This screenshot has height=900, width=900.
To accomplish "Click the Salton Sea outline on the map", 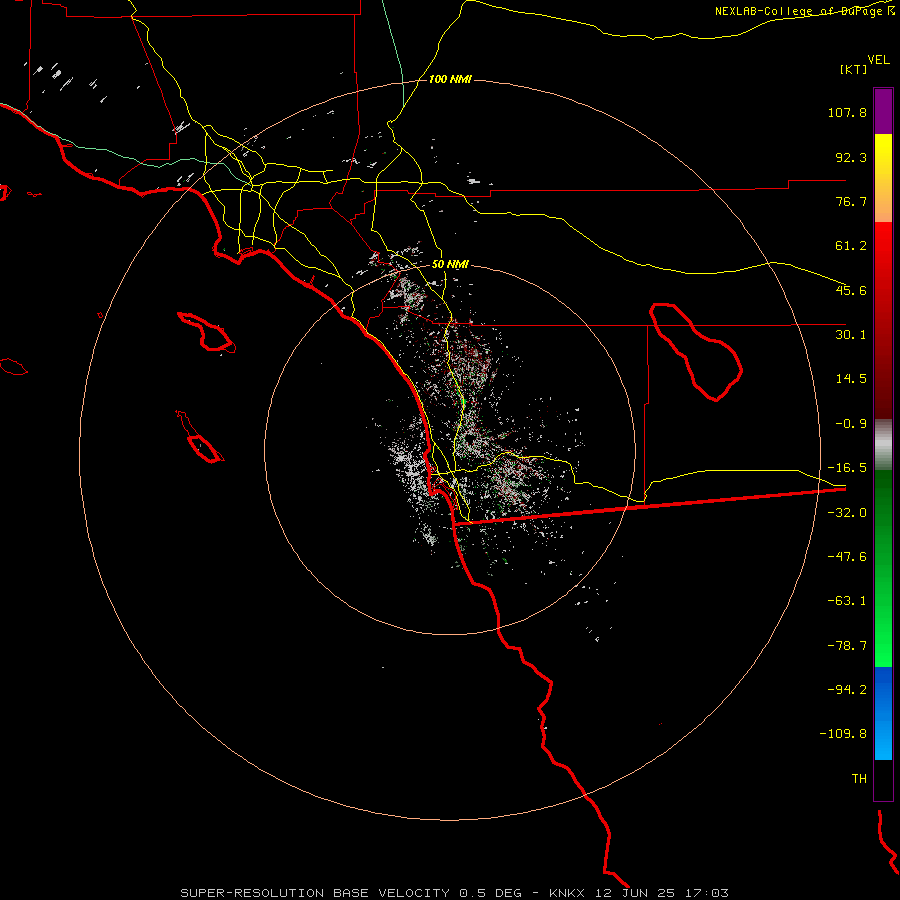I will pyautogui.click(x=696, y=351).
